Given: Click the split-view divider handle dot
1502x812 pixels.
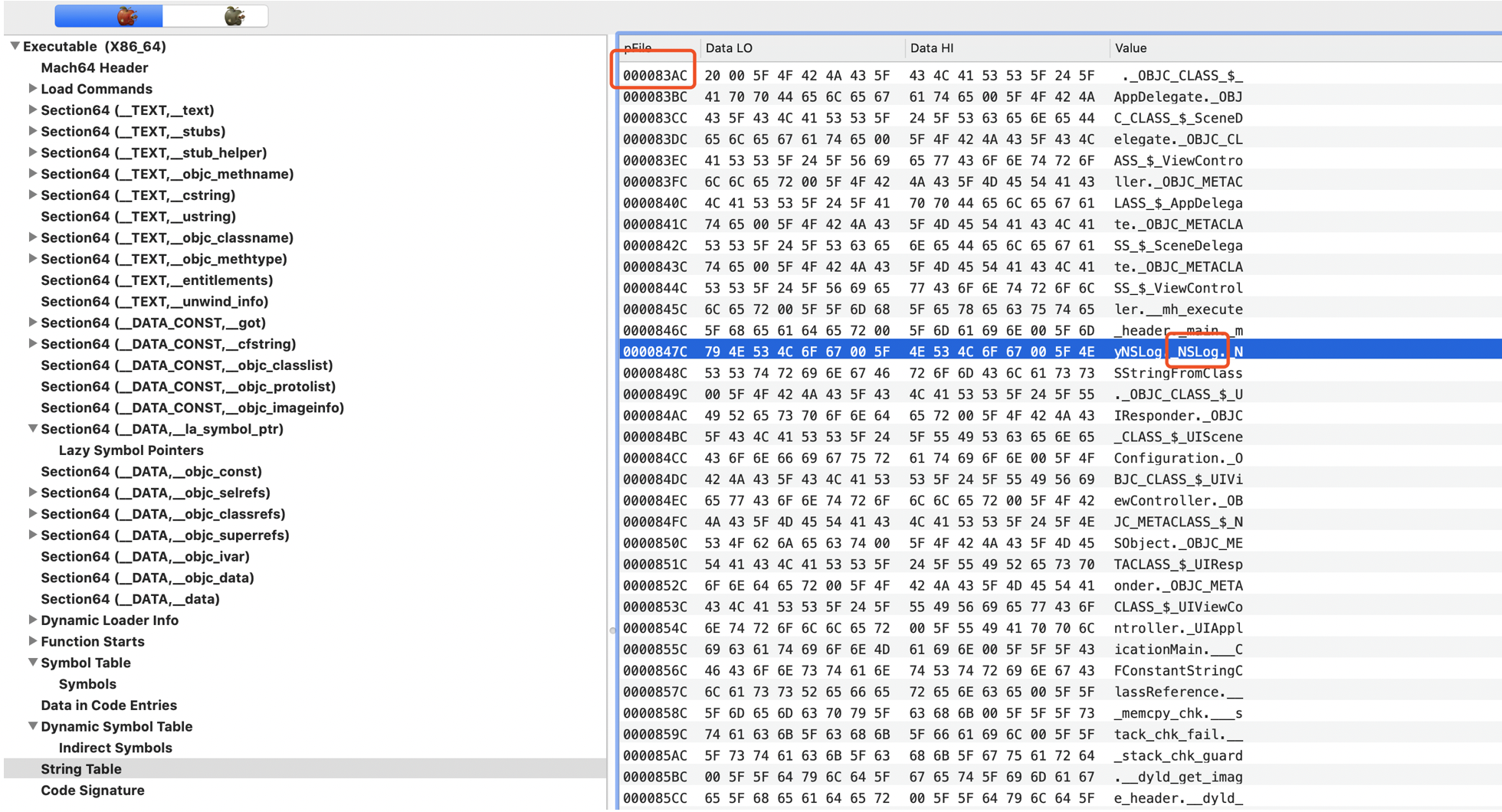Looking at the screenshot, I should (x=612, y=630).
